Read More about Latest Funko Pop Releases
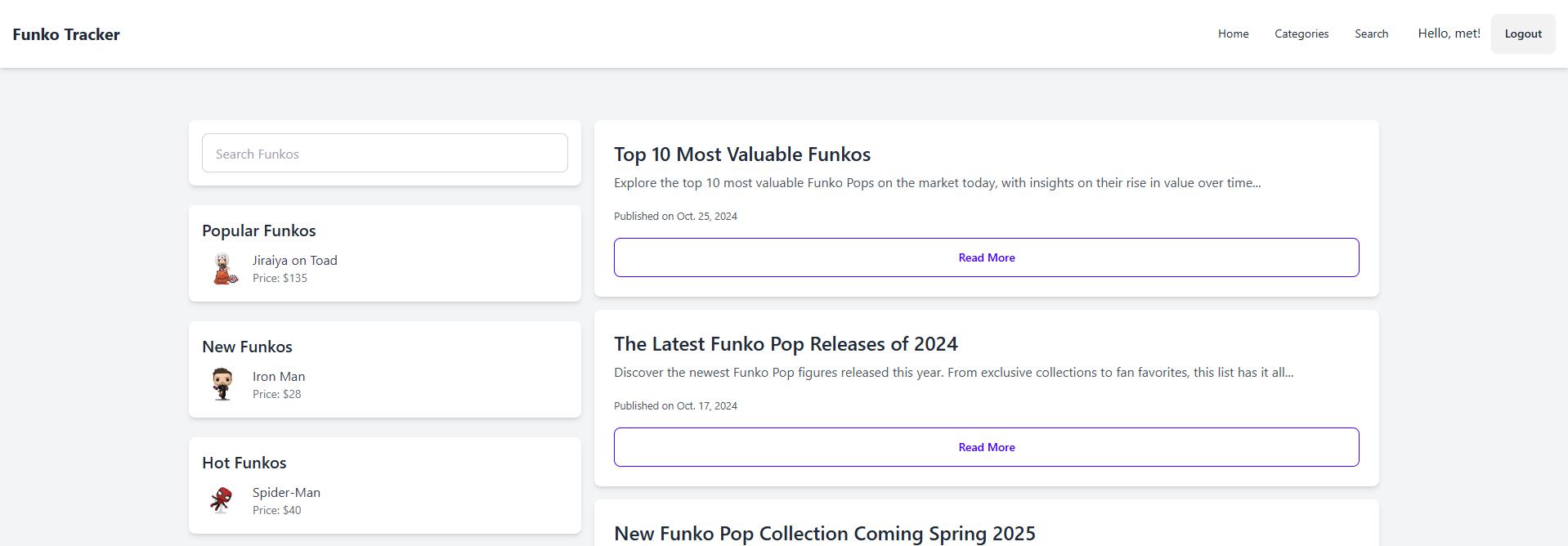This screenshot has width=1568, height=546. click(x=986, y=447)
